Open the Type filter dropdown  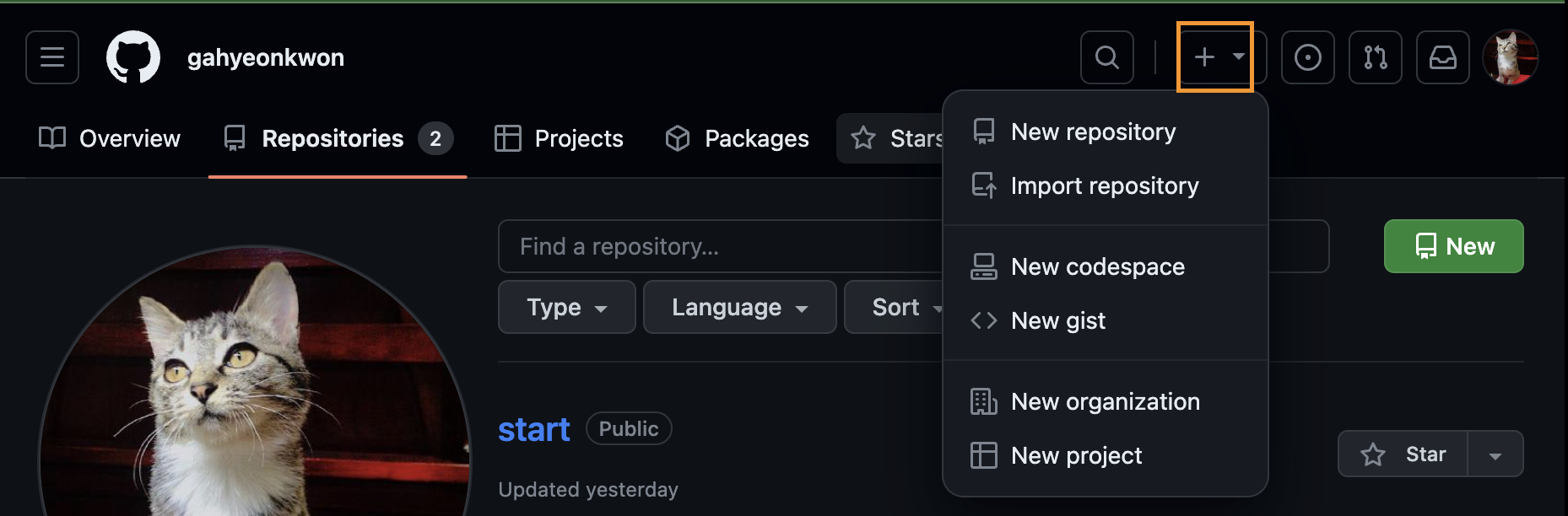tap(566, 307)
